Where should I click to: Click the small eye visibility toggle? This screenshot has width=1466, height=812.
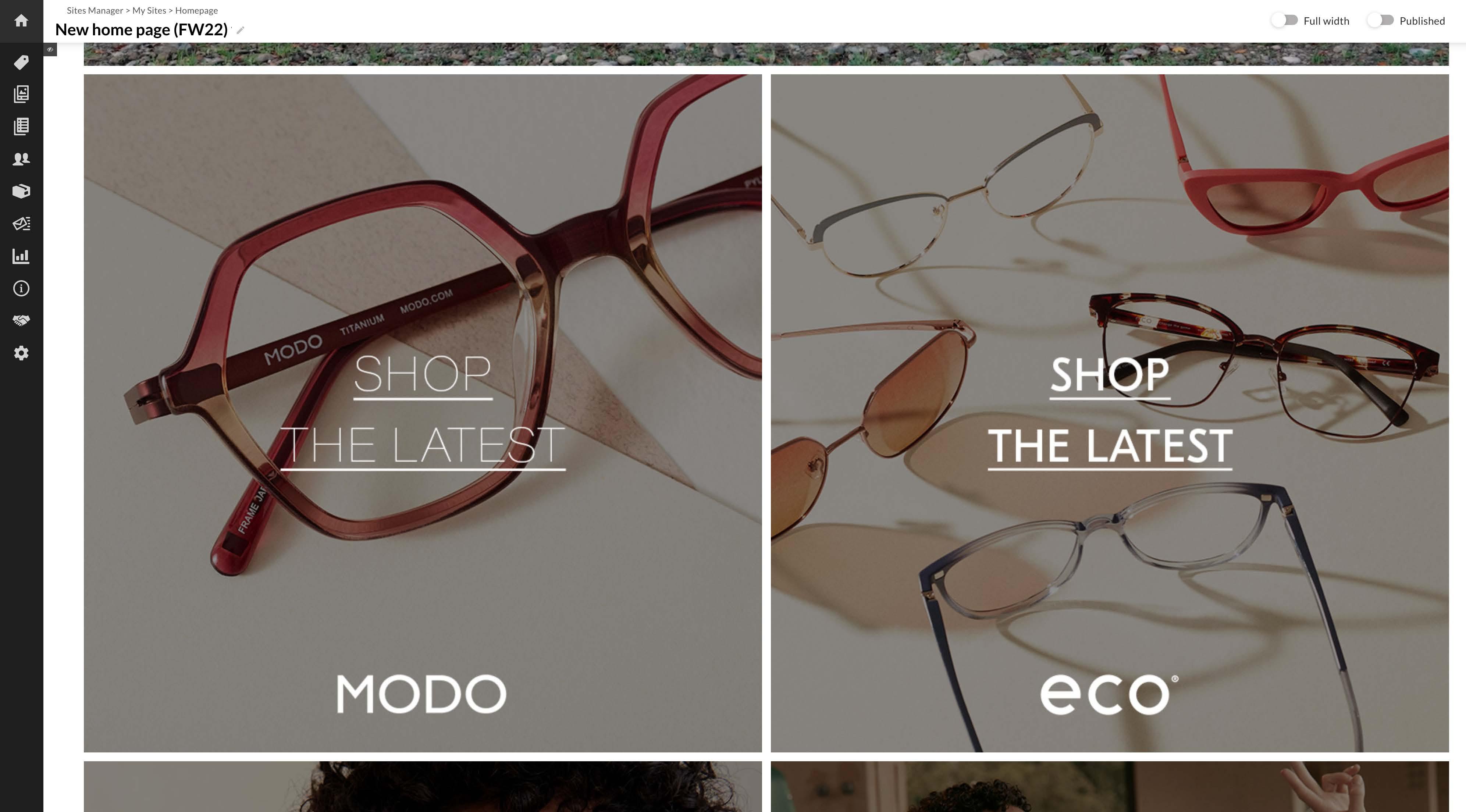click(x=50, y=50)
